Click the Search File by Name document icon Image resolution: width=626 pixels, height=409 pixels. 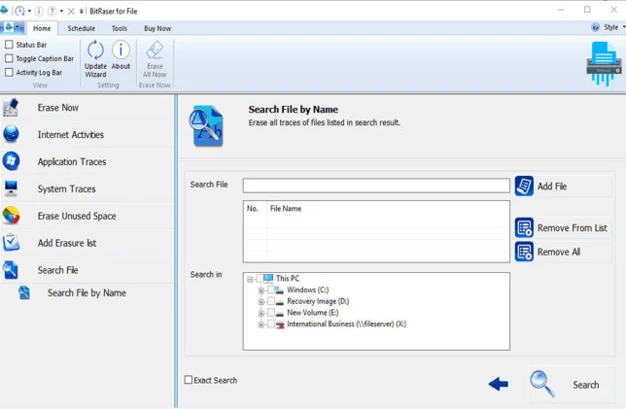(24, 293)
